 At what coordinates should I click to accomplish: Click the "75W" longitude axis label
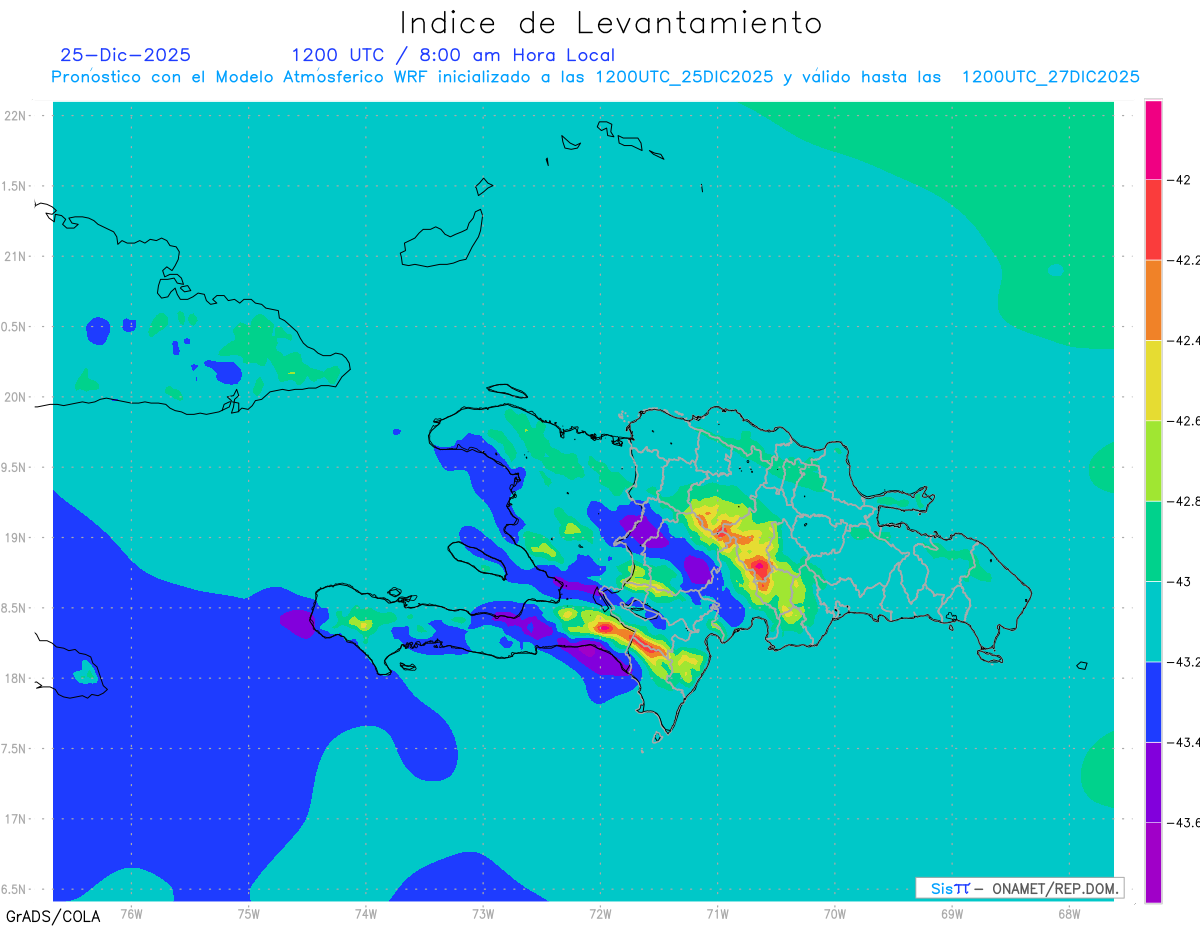(249, 913)
